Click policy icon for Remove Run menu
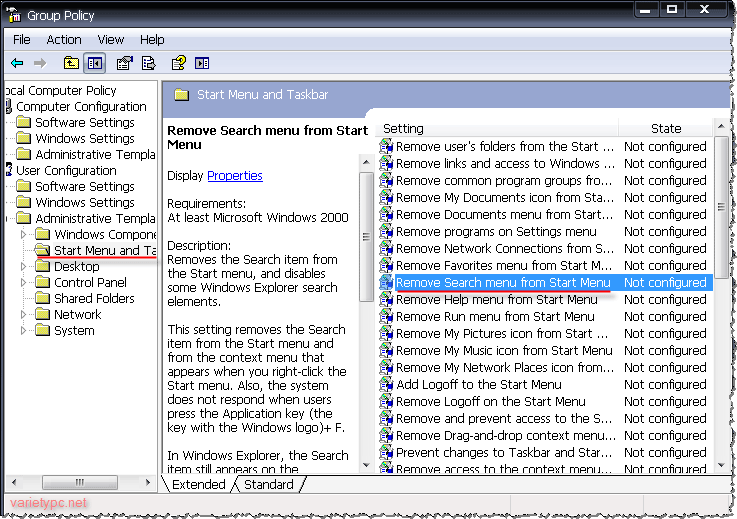The width and height of the screenshot is (737, 519). (386, 316)
